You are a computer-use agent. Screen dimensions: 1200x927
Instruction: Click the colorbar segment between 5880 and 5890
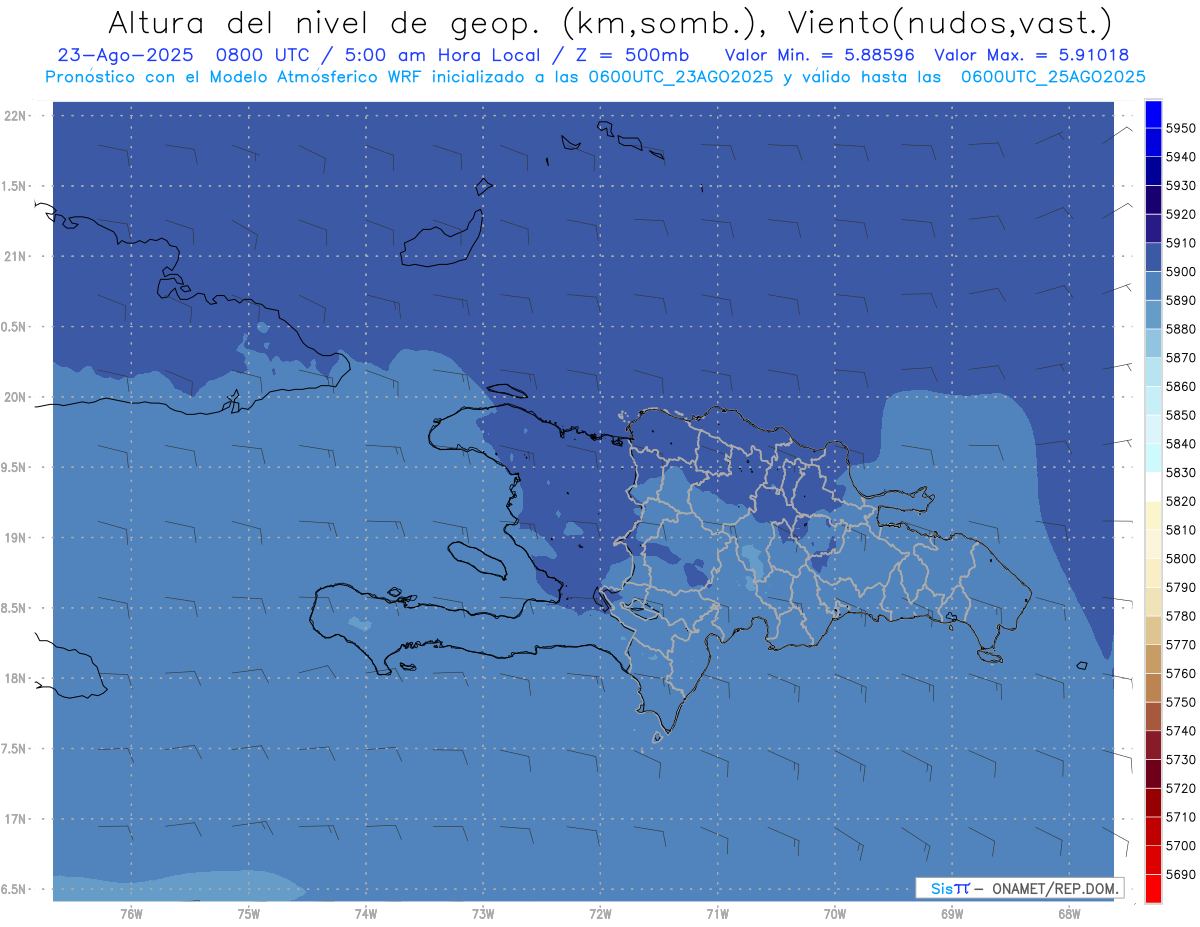1153,315
